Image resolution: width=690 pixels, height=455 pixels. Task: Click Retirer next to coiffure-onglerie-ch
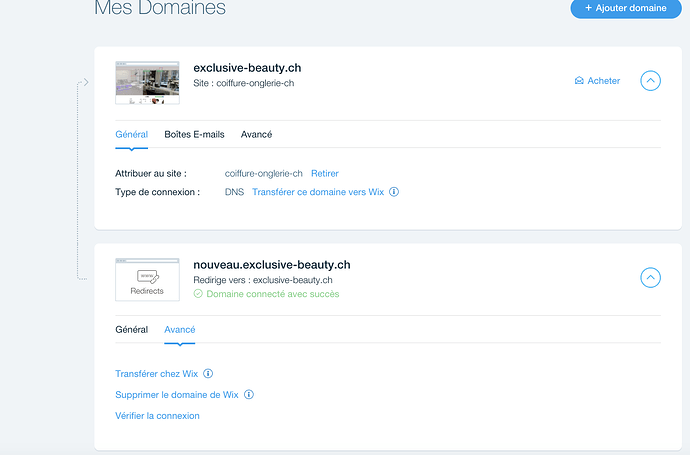click(x=325, y=174)
